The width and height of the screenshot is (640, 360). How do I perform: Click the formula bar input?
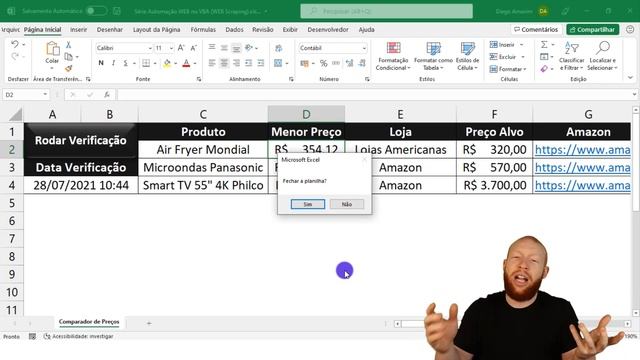pos(376,95)
